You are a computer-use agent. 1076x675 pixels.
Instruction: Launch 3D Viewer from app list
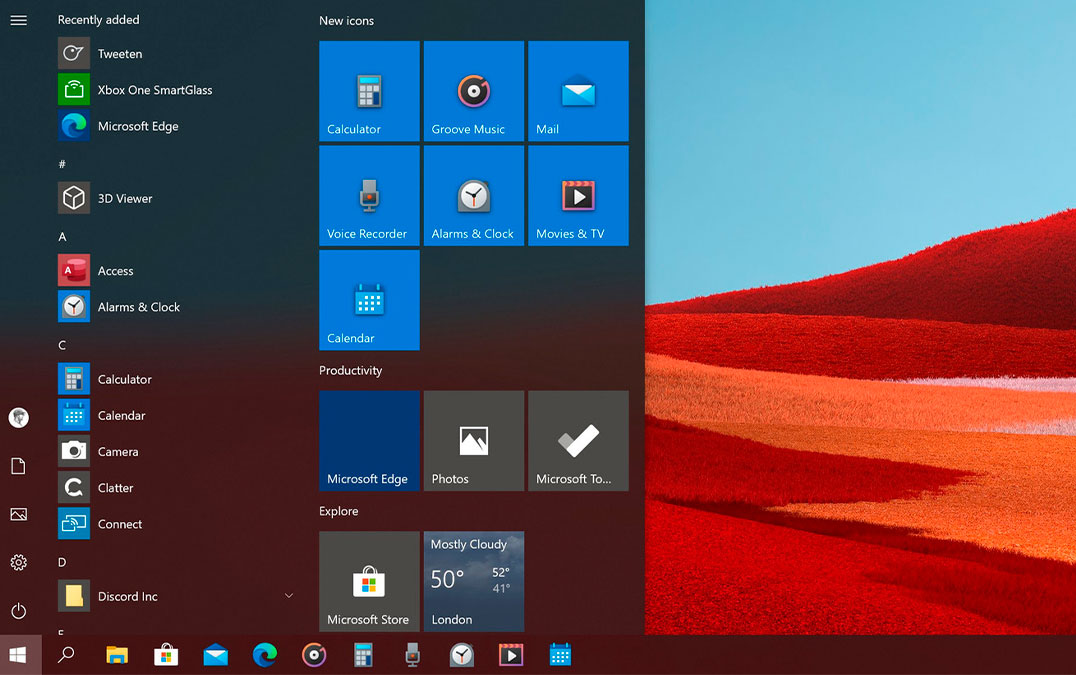[x=178, y=198]
